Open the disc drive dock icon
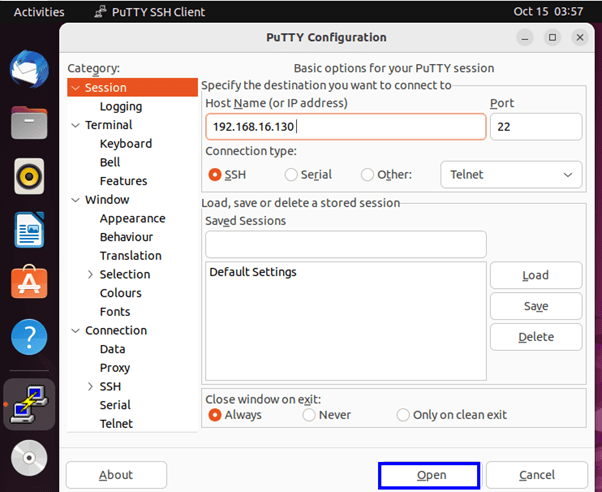The height and width of the screenshot is (492, 602). [x=29, y=458]
